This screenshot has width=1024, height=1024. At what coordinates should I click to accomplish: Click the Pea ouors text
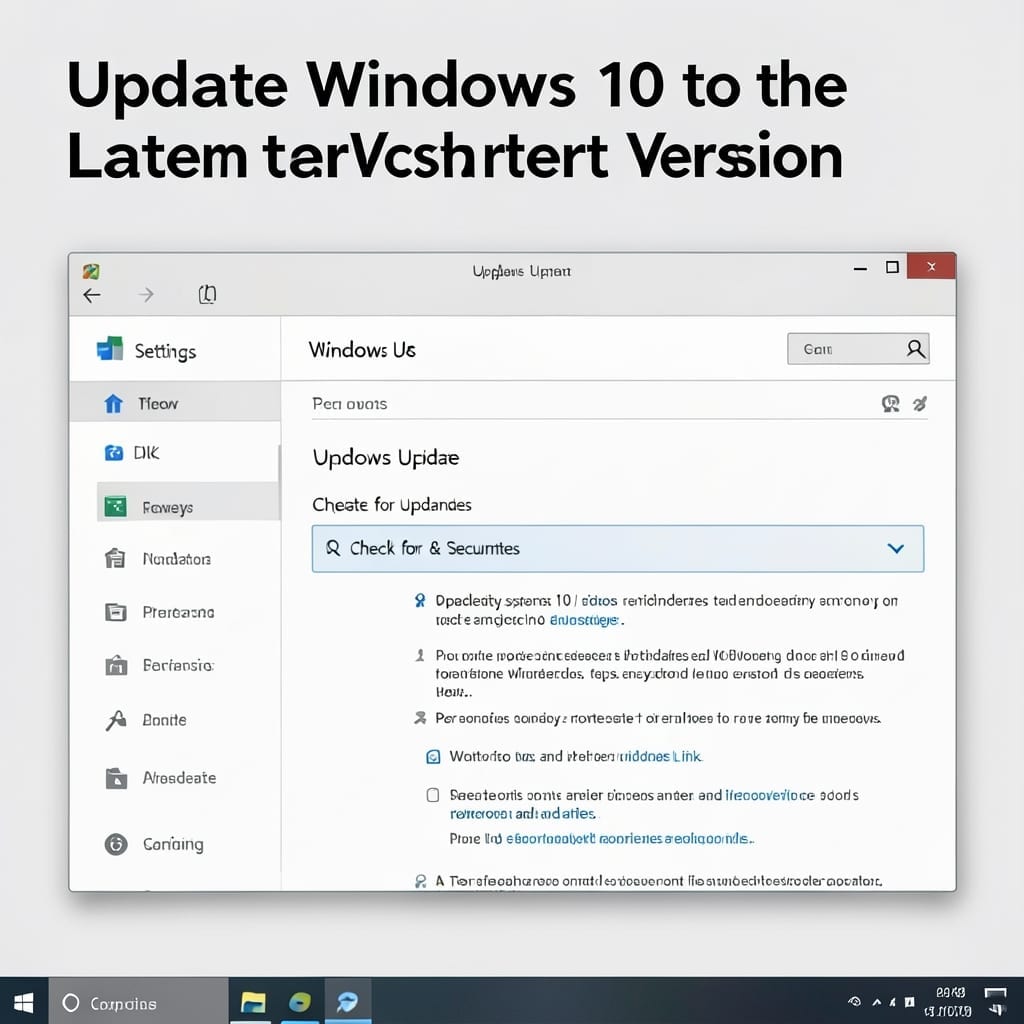(x=349, y=404)
